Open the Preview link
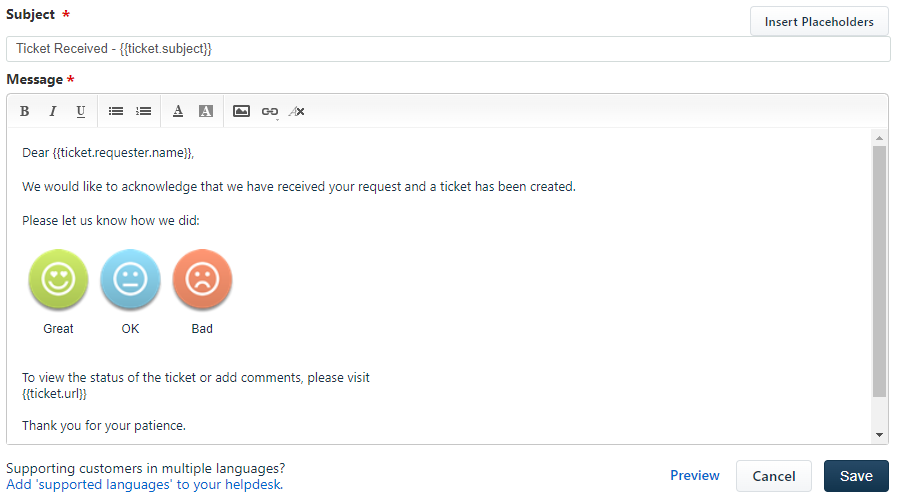900x498 pixels. (695, 476)
